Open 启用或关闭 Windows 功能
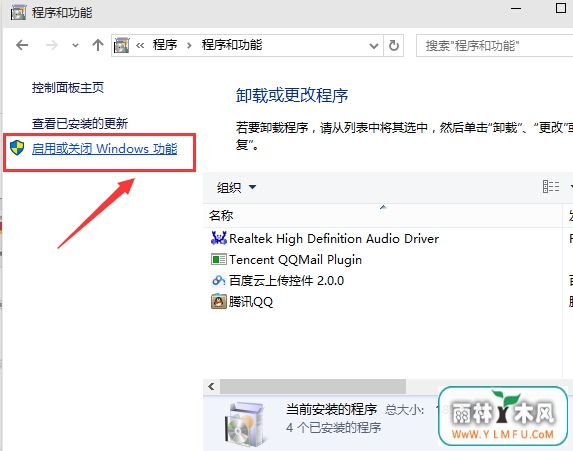Screen dimensions: 573x451 [x=105, y=149]
